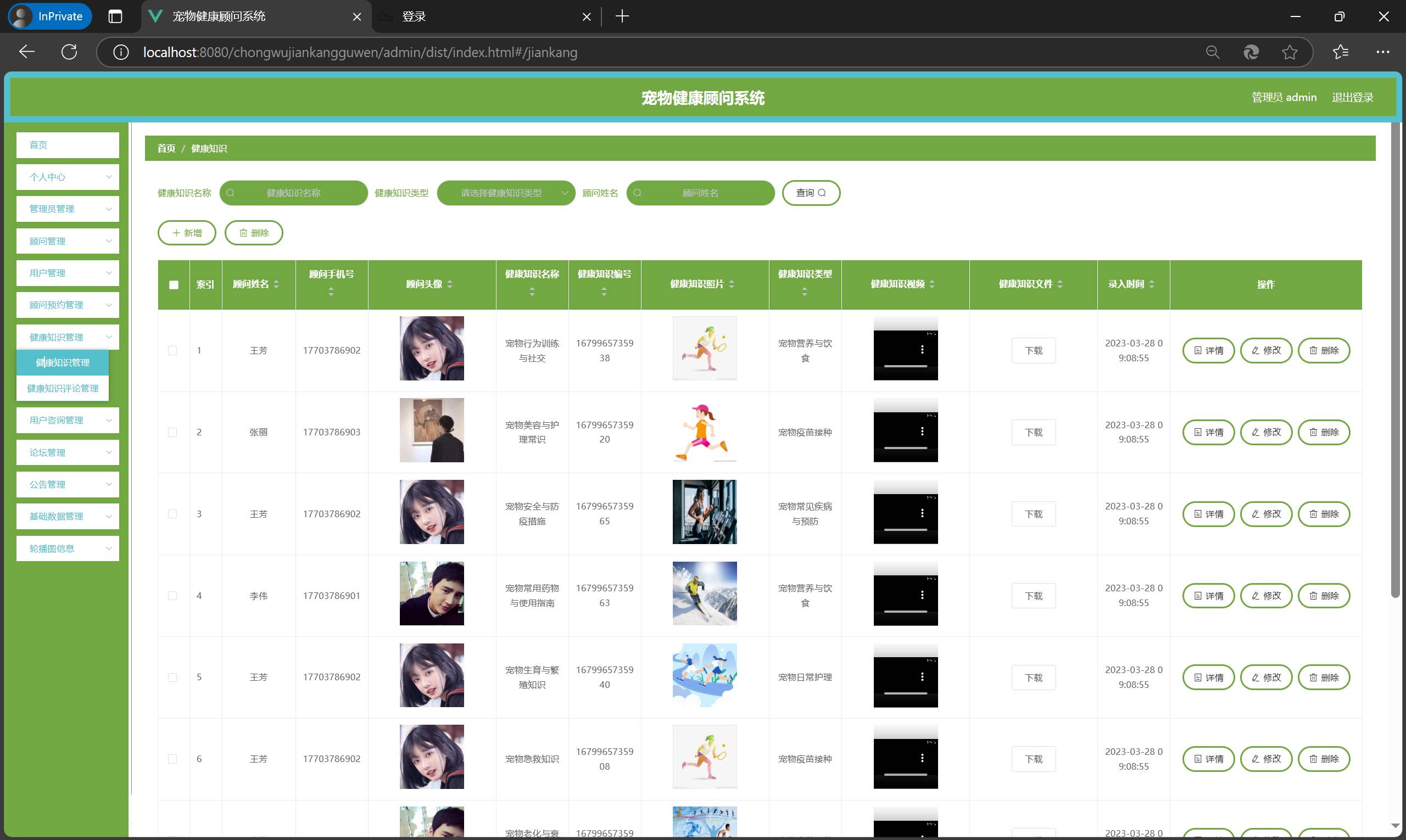Open the browser settings ellipsis menu
The image size is (1406, 840).
click(x=1382, y=52)
